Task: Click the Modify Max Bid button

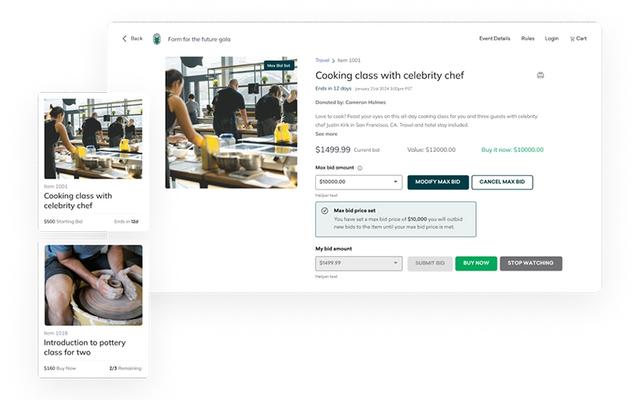Action: (x=438, y=183)
